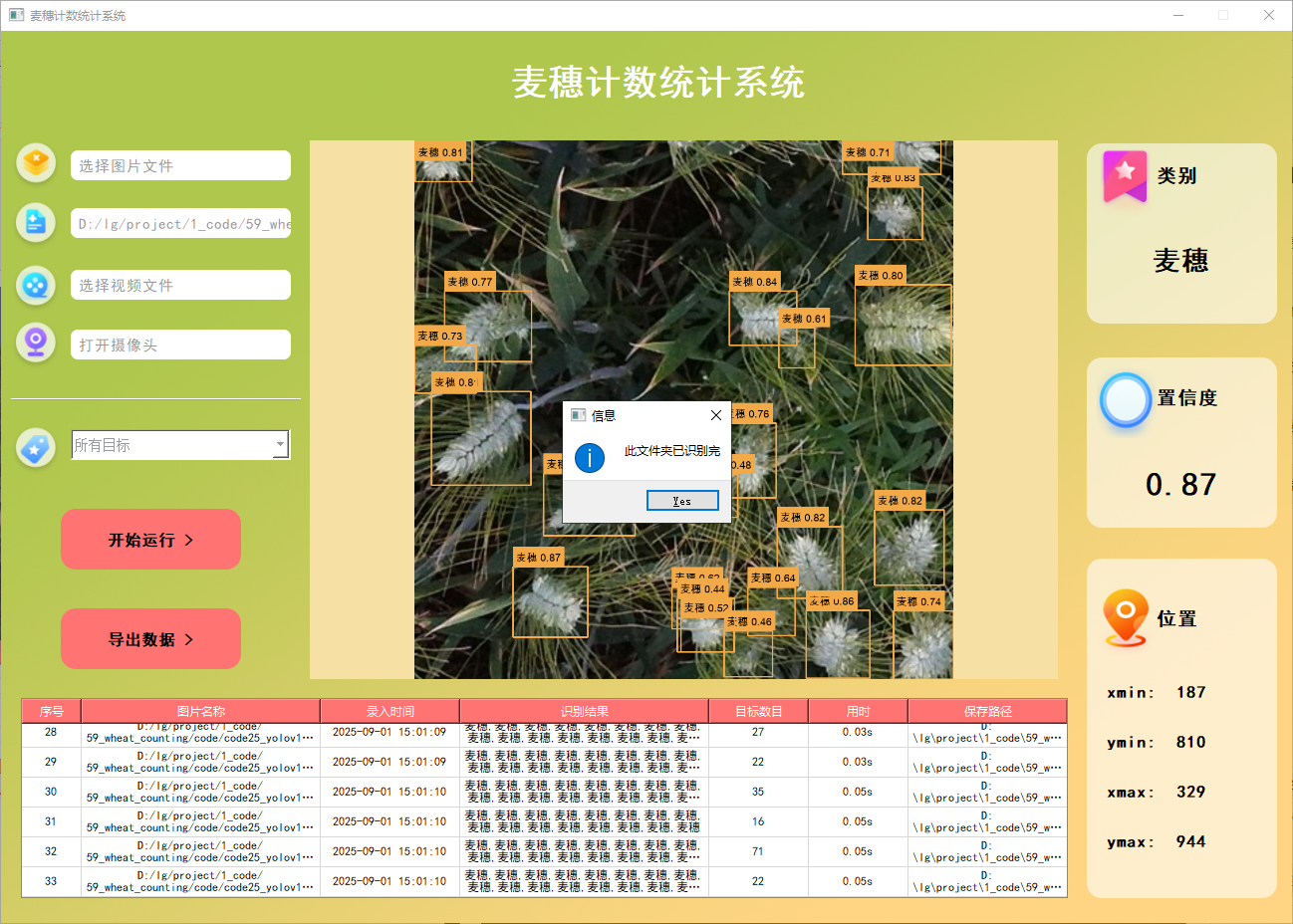Click the xmax value 329
1293x924 pixels.
click(x=1191, y=792)
